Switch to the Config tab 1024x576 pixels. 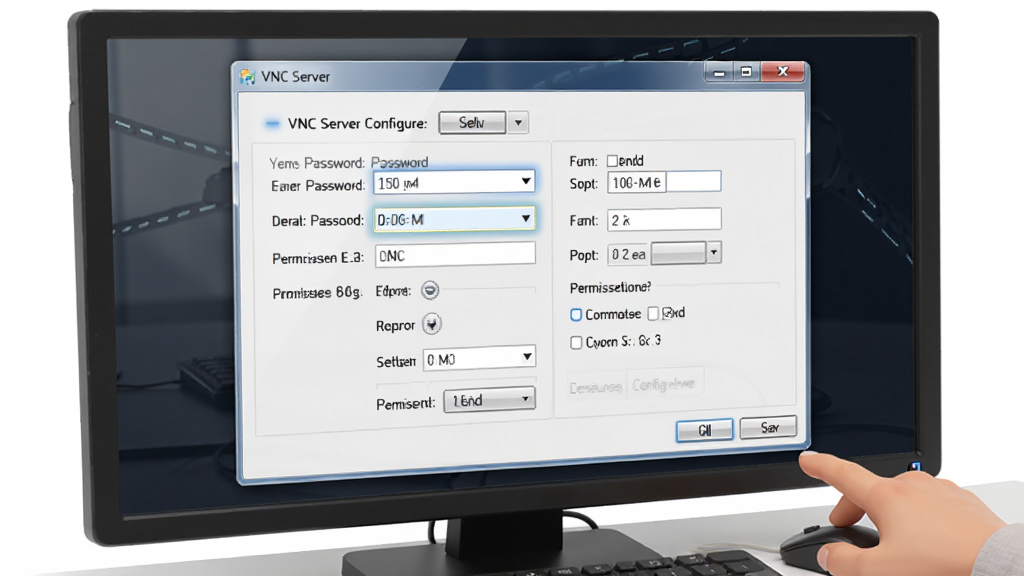click(x=664, y=385)
